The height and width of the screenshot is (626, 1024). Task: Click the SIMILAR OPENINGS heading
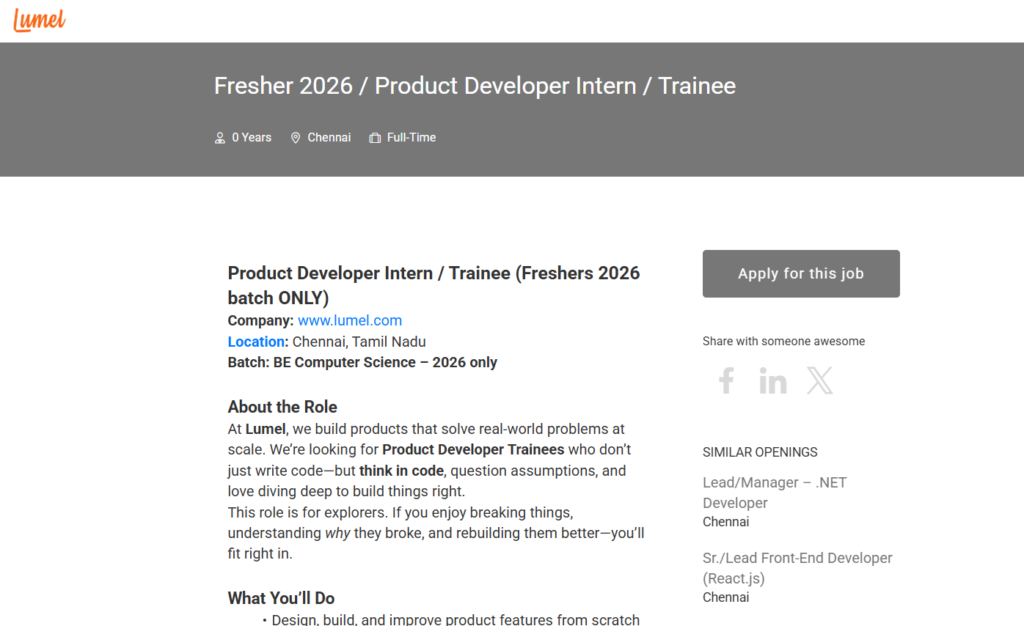(759, 452)
